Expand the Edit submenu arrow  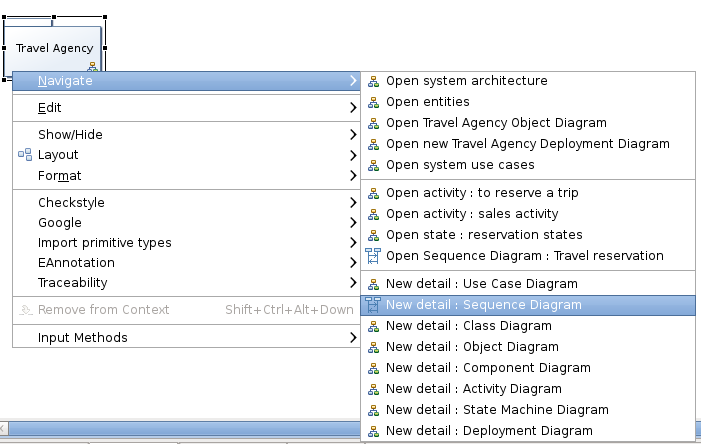[x=353, y=108]
